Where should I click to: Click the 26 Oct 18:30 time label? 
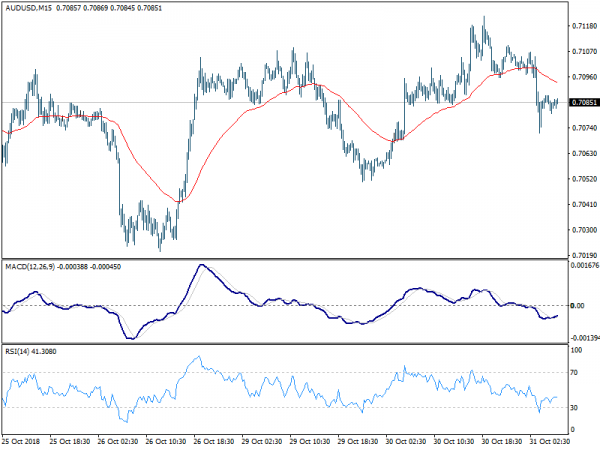214,441
